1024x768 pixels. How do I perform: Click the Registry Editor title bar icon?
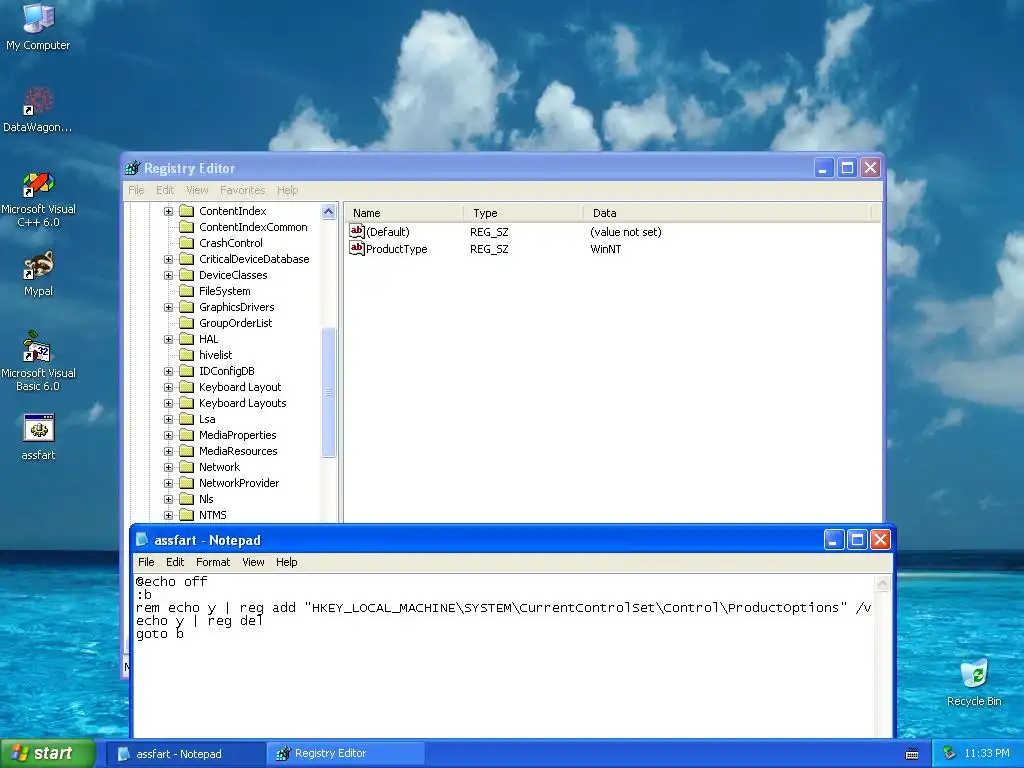click(133, 168)
